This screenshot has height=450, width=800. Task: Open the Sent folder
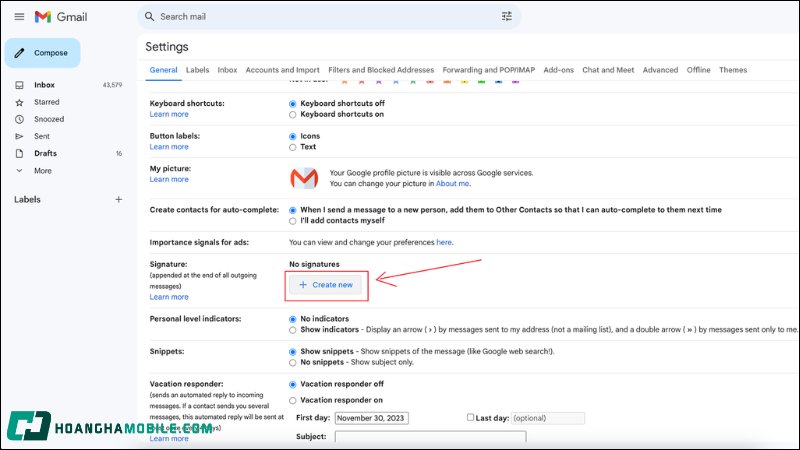coord(42,136)
